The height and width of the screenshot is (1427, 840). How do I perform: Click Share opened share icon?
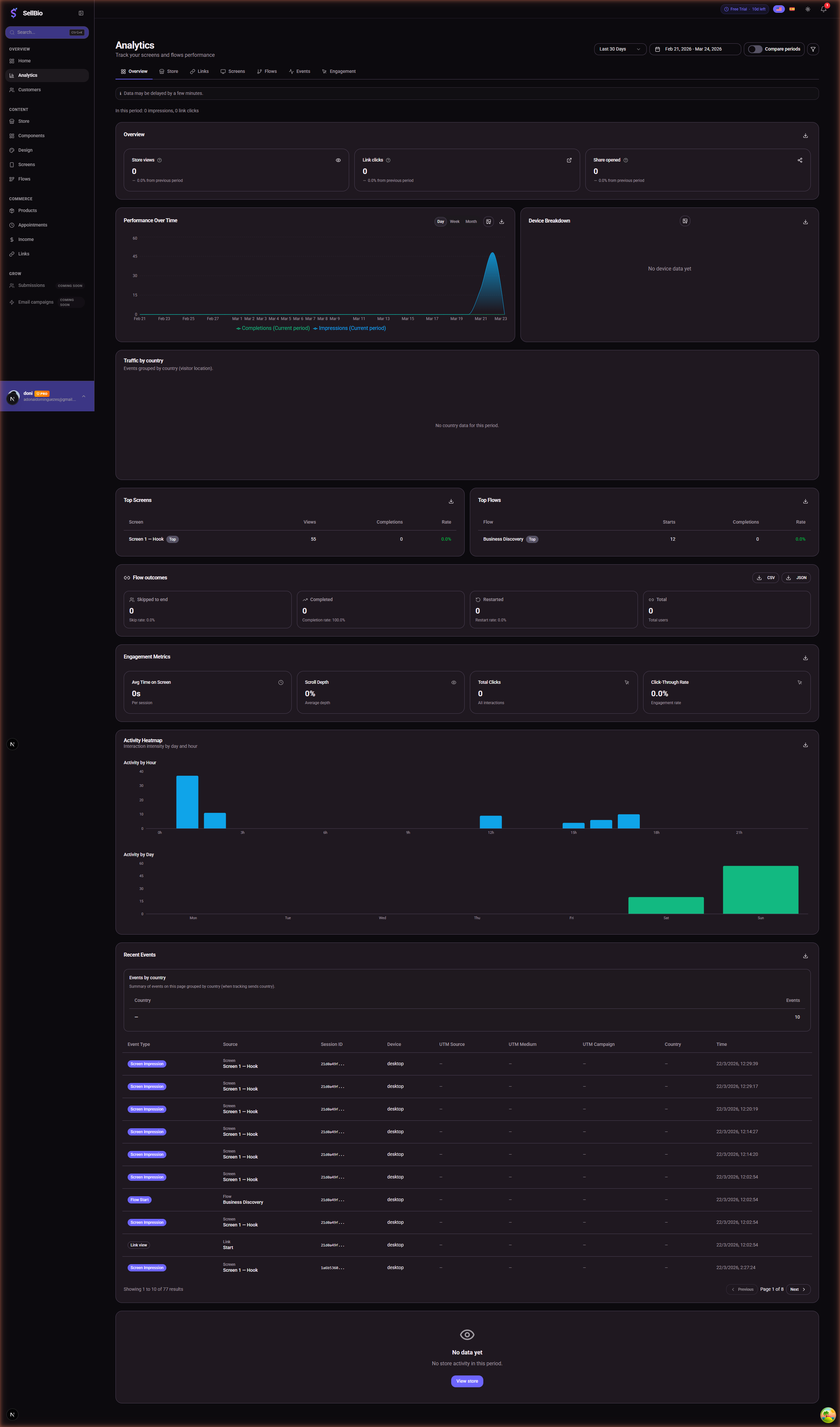[x=800, y=160]
